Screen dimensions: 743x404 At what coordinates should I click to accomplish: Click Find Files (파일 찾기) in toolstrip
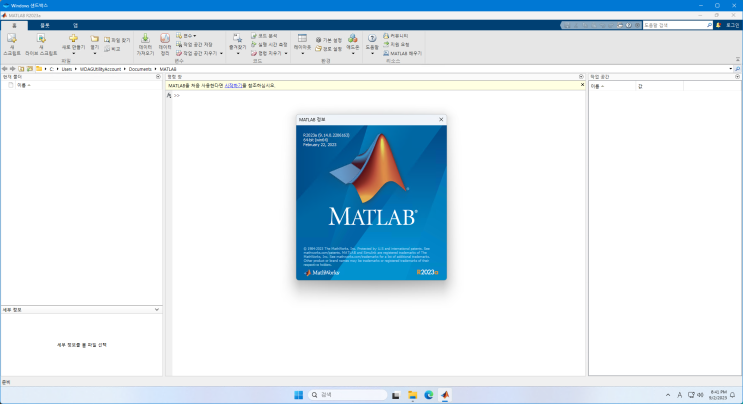click(x=117, y=40)
